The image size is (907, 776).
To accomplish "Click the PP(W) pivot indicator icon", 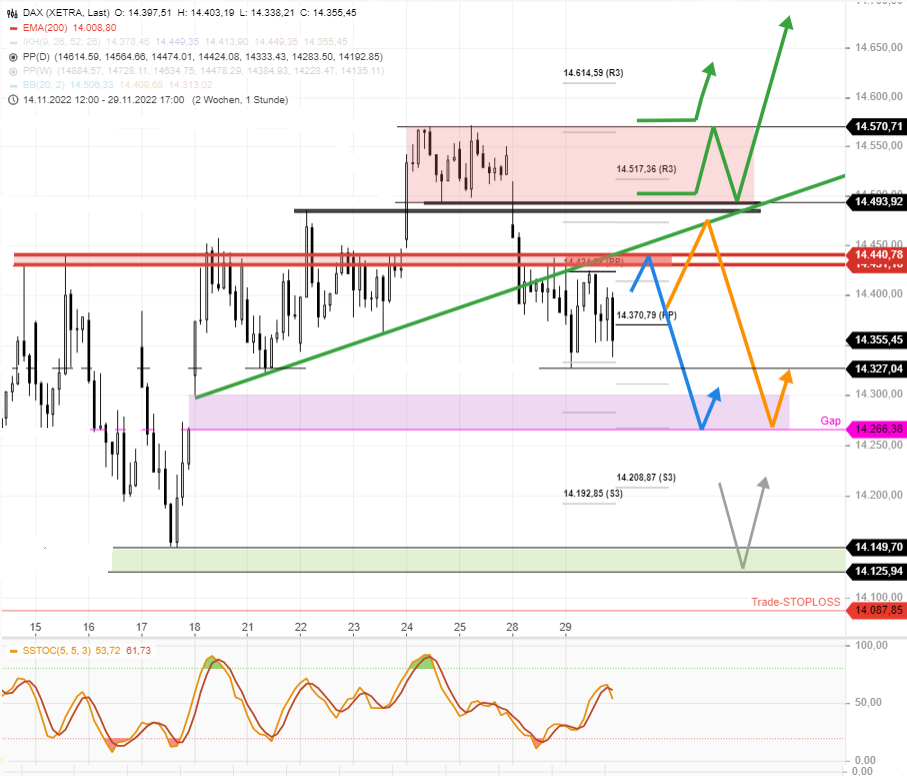I will point(13,72).
